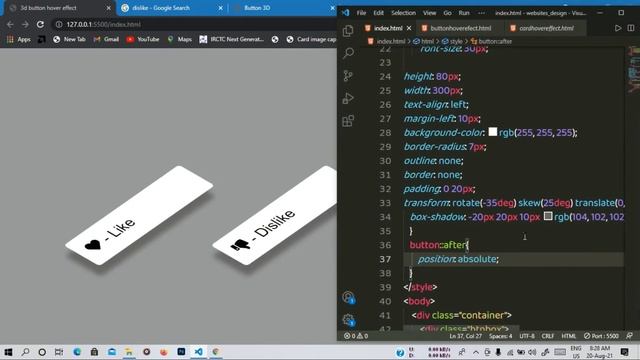The image size is (640, 360).
Task: Click the browser address bar URL
Action: [103, 24]
